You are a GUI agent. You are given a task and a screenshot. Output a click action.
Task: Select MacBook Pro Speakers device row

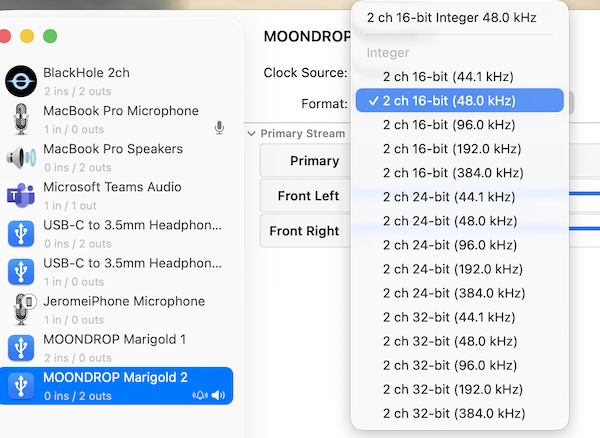coord(116,157)
